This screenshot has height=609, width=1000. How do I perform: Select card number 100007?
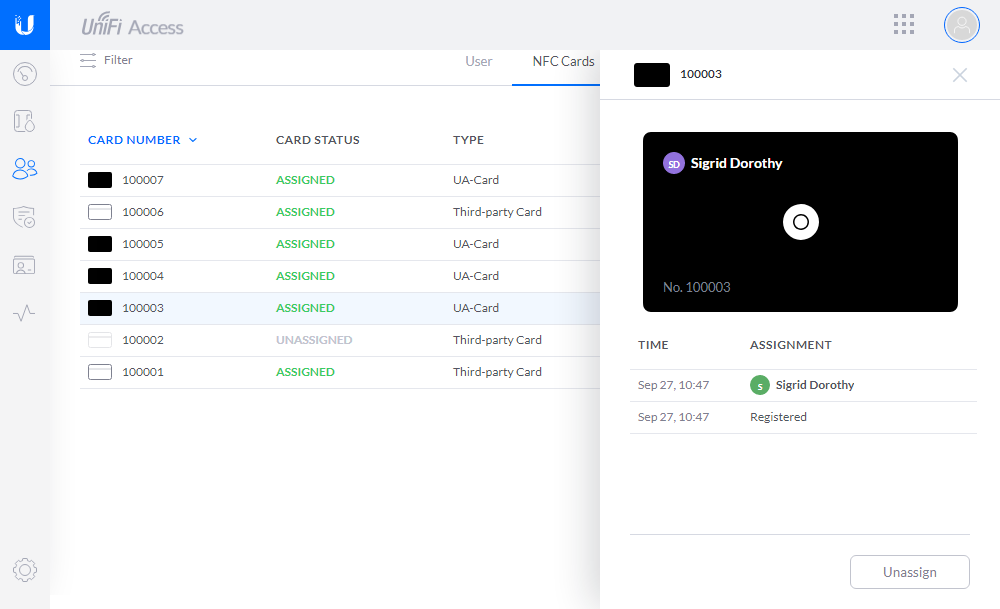click(x=143, y=180)
